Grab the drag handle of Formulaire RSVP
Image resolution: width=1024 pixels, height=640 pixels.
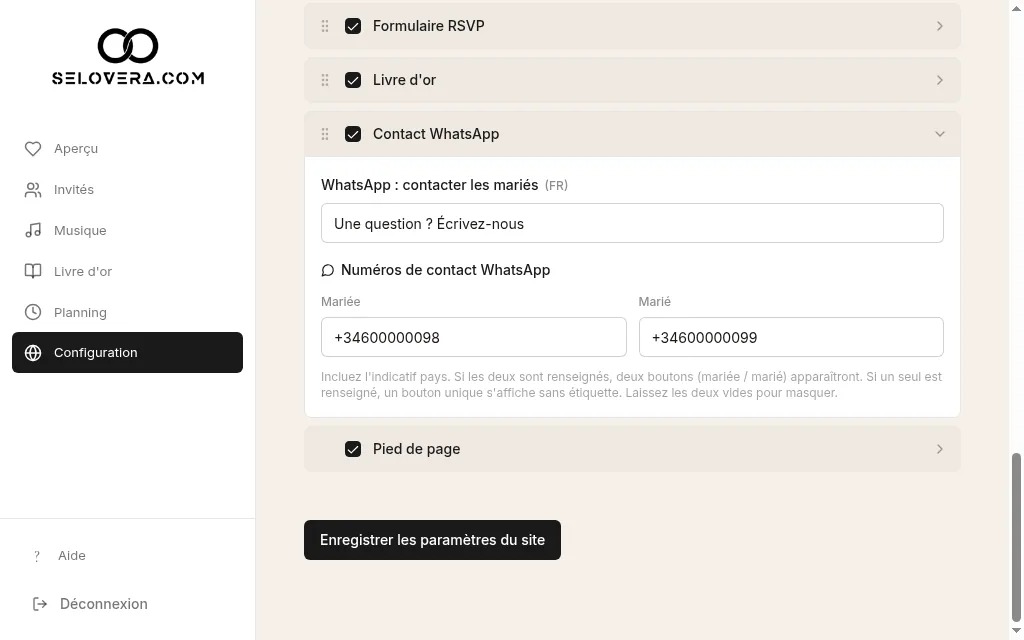pyautogui.click(x=325, y=26)
